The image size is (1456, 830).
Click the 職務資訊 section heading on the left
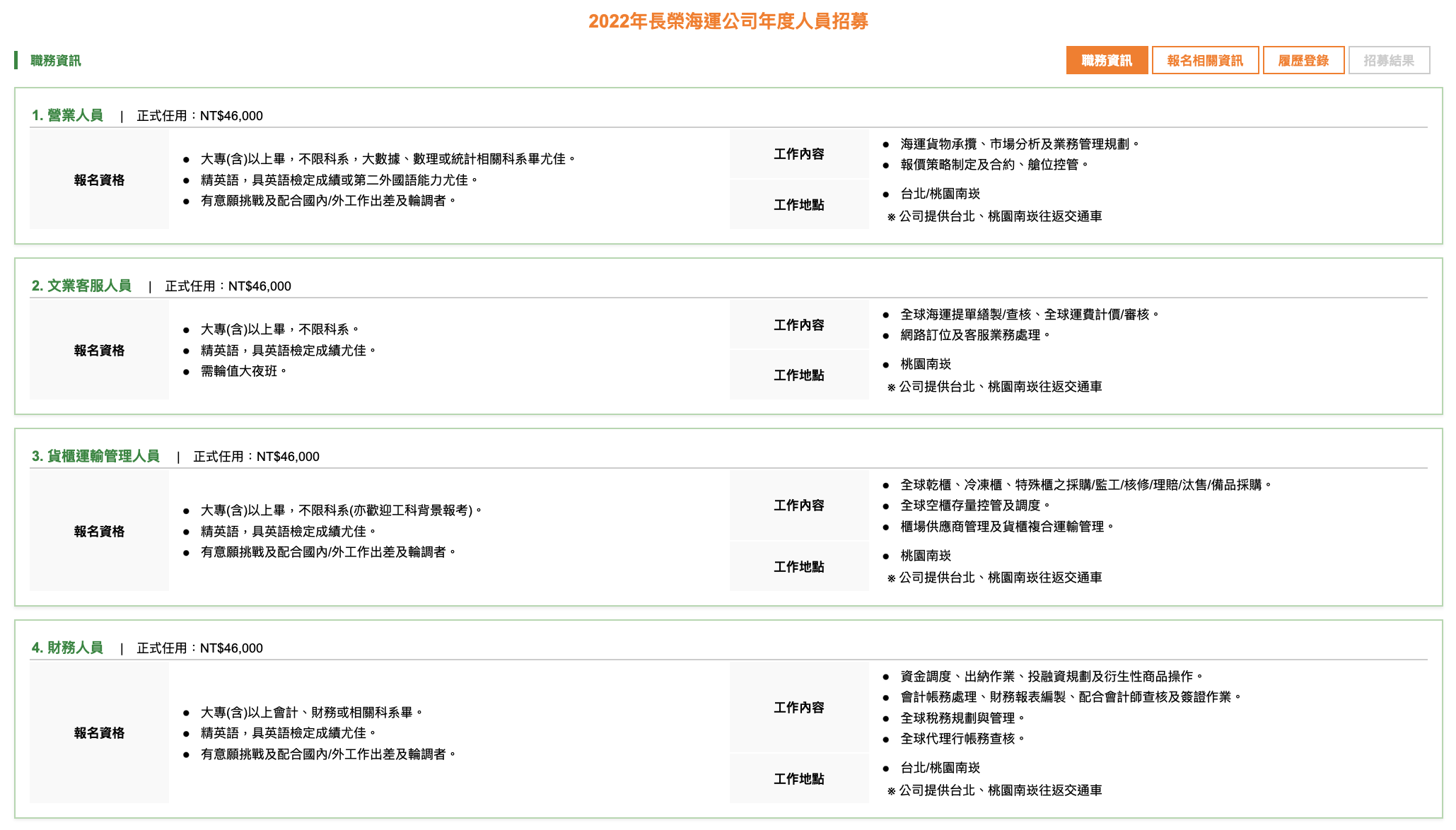[x=55, y=61]
